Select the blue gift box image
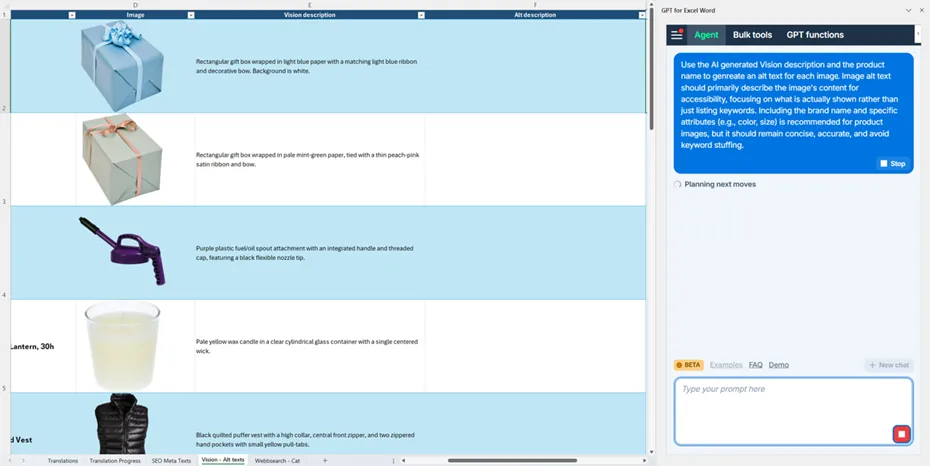Viewport: 930px width, 466px height. [122, 66]
